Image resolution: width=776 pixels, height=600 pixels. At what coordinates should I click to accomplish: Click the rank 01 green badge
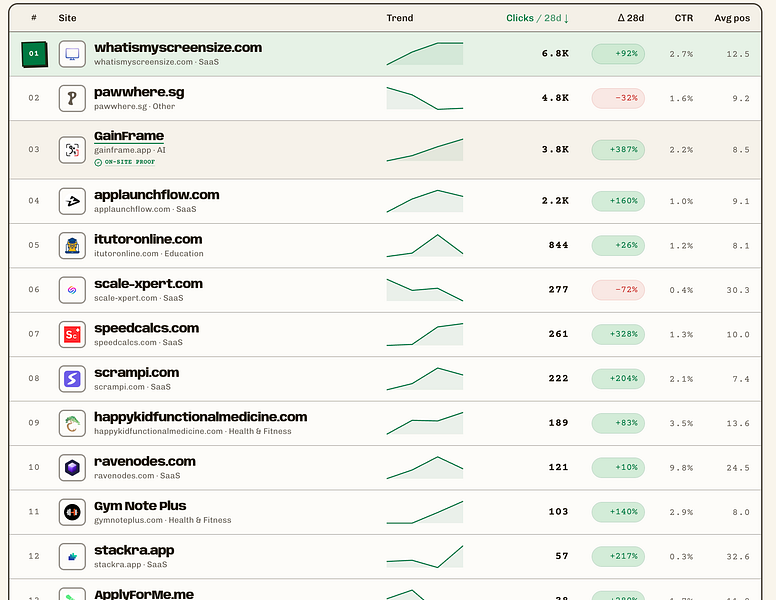[x=34, y=54]
